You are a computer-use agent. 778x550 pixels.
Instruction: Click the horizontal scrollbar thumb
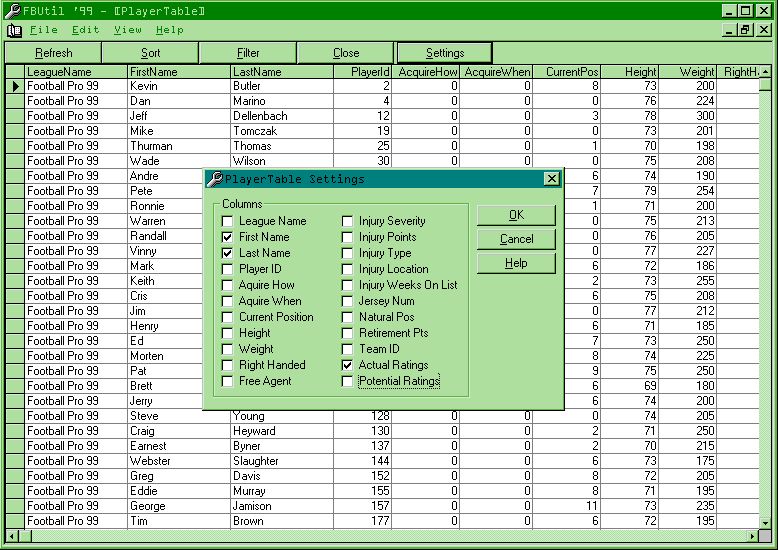click(25, 536)
